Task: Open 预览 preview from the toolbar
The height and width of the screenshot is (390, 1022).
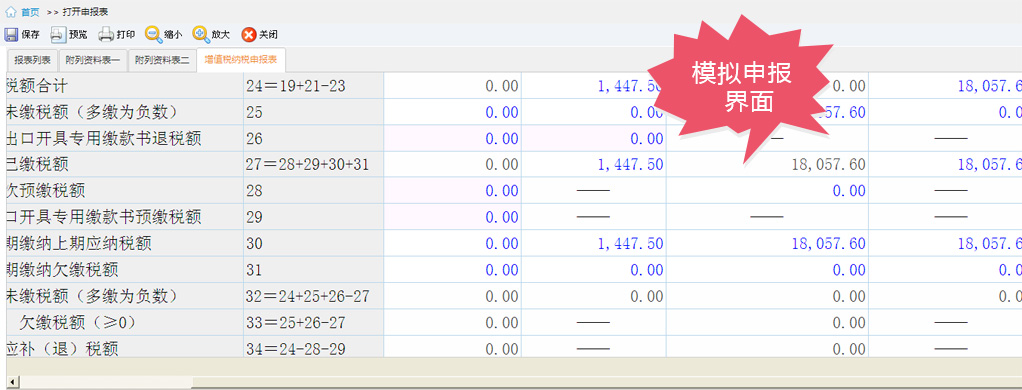Action: pos(59,35)
